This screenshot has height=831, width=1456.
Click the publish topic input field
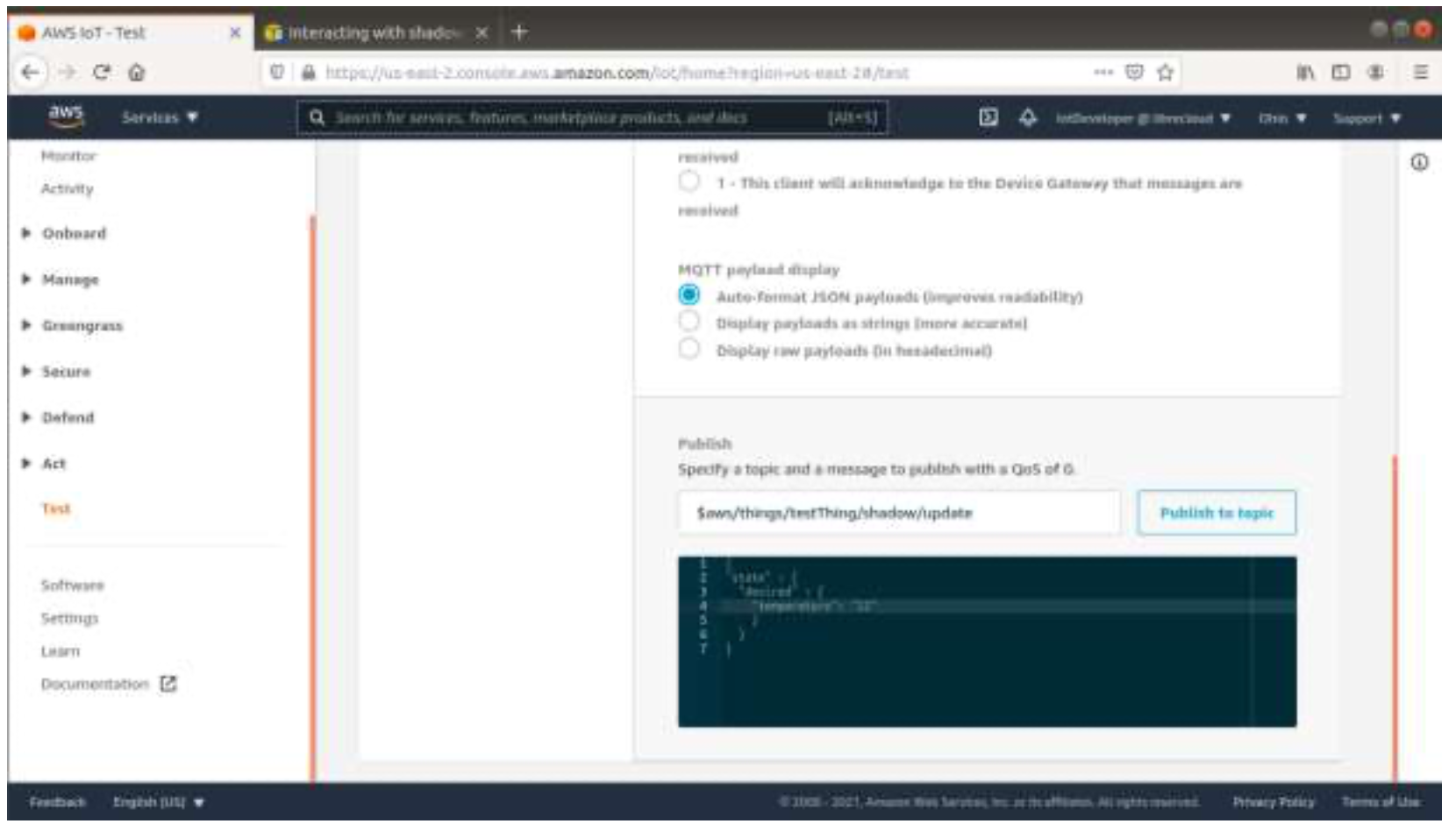tap(898, 513)
